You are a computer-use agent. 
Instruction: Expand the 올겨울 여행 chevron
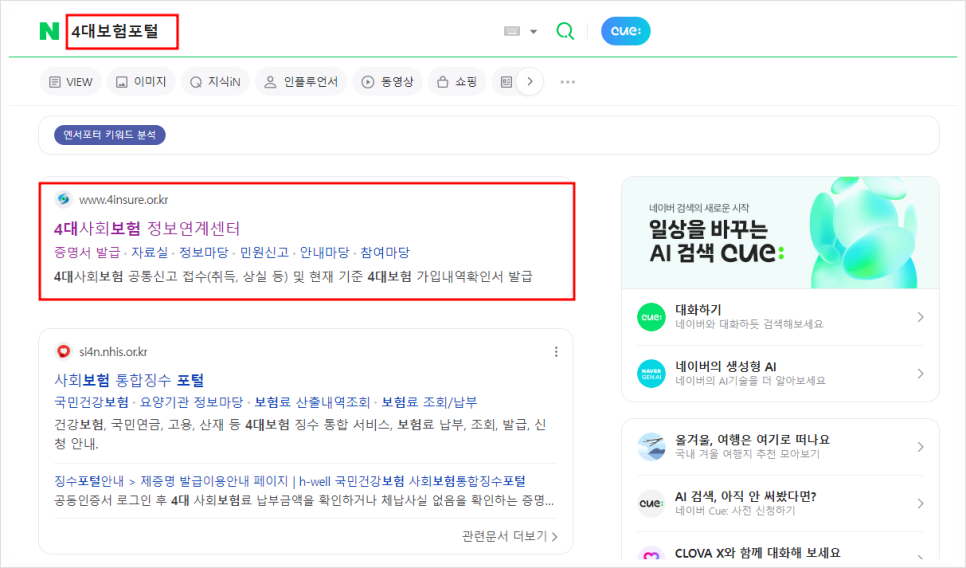click(x=920, y=447)
